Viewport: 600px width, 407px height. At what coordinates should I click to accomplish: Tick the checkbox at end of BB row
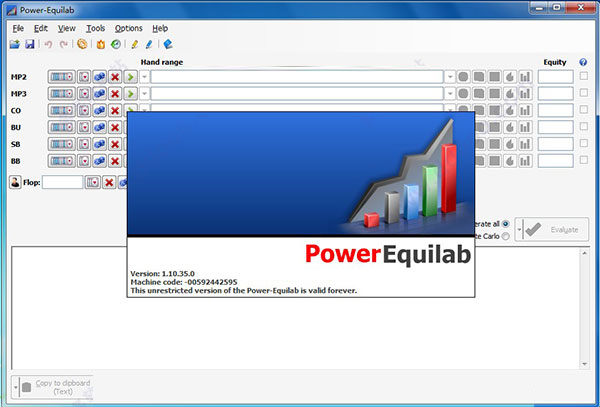(x=584, y=160)
